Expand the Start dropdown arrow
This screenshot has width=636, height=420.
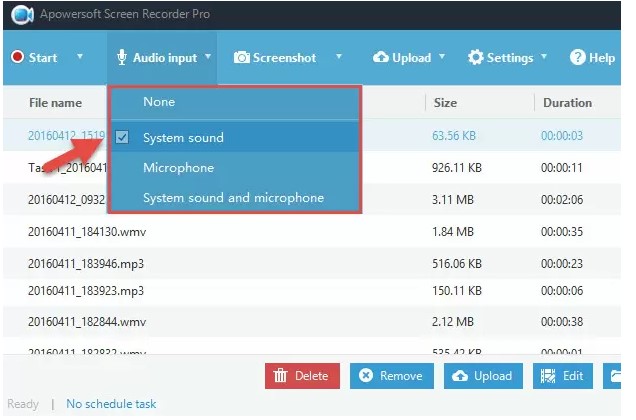(x=80, y=58)
